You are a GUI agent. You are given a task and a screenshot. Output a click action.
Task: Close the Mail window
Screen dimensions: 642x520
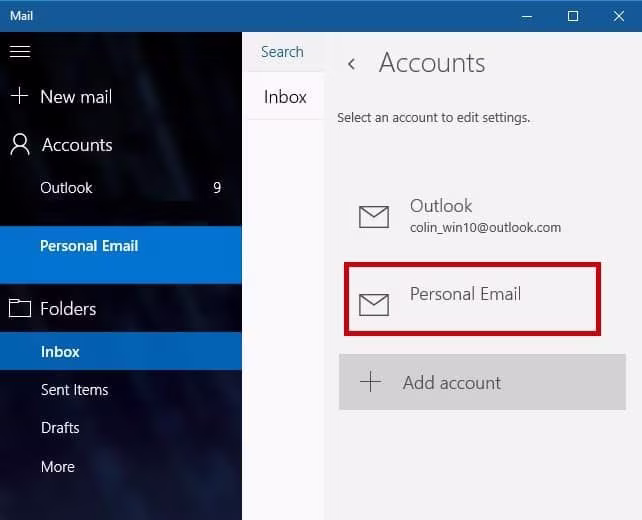[x=619, y=16]
